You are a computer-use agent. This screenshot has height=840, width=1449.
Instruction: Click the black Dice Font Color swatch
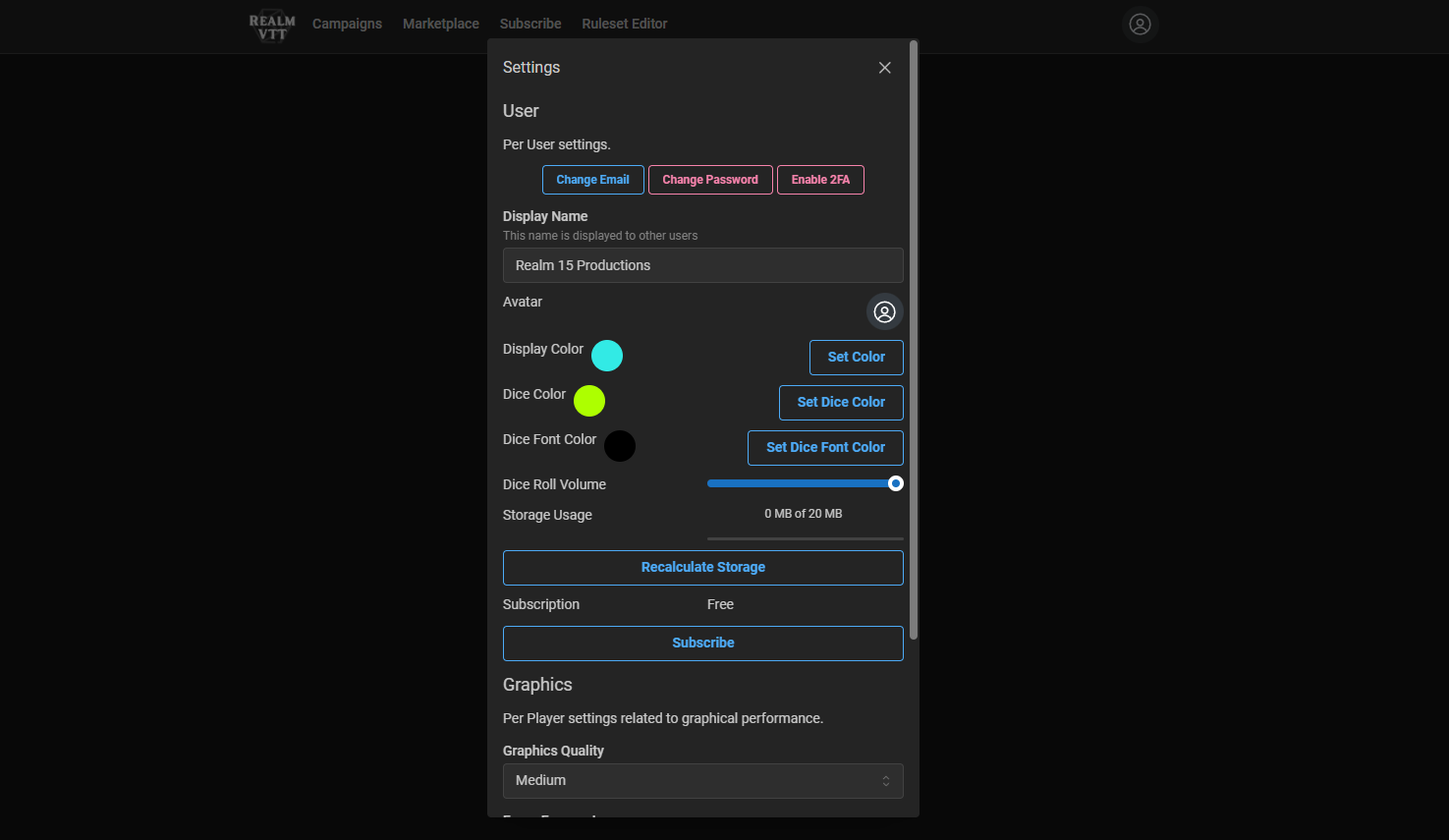(x=619, y=446)
